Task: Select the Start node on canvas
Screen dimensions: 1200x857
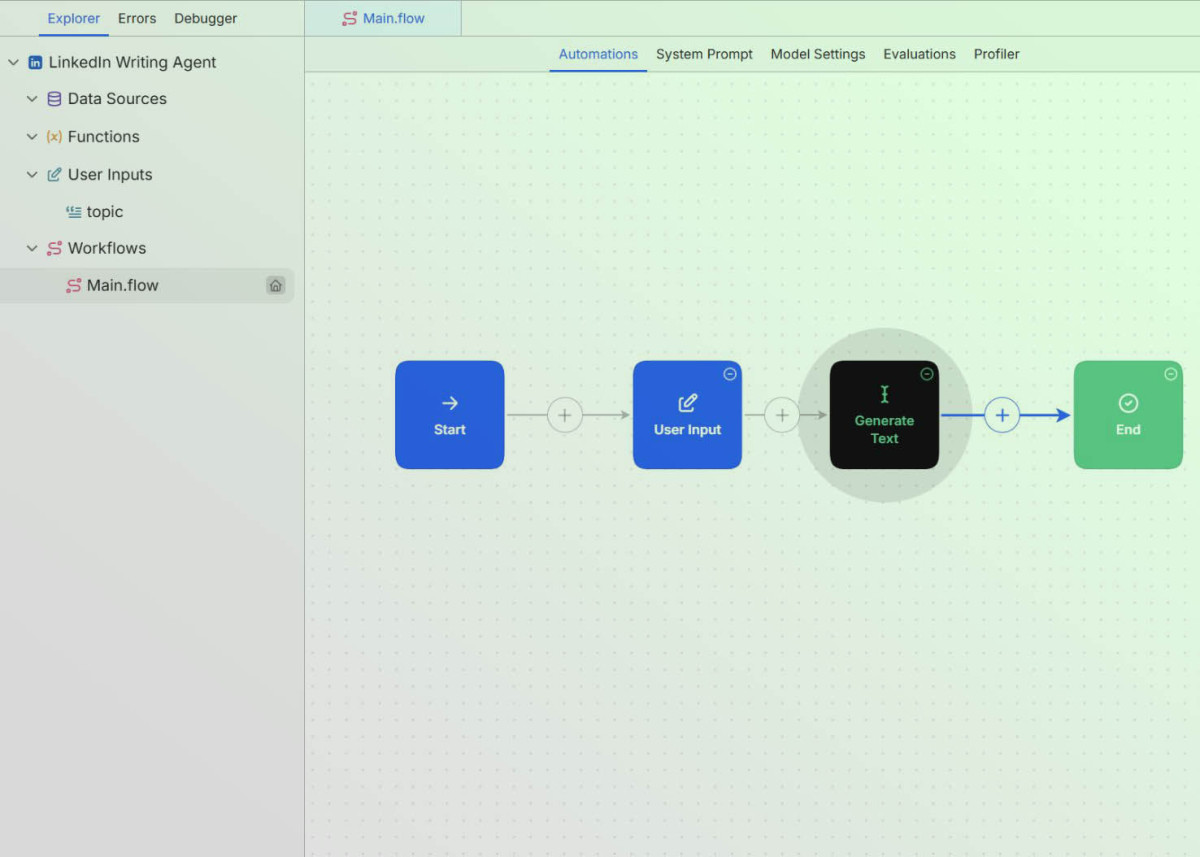Action: tap(449, 415)
